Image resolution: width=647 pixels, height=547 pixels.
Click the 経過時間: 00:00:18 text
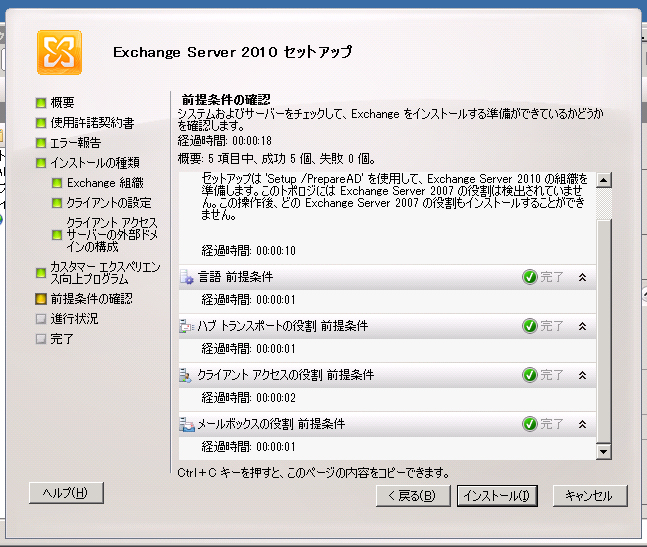pos(224,141)
